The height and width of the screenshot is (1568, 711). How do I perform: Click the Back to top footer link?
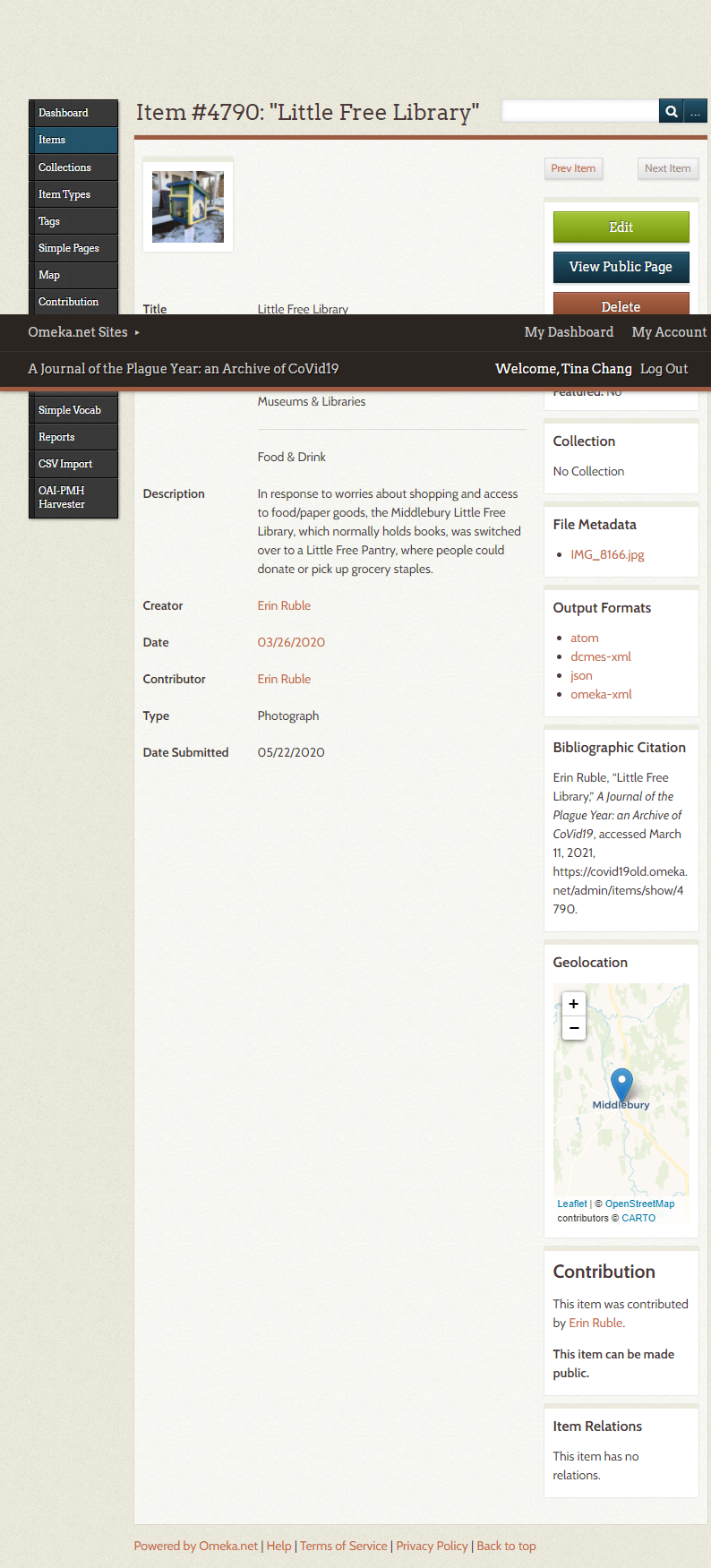506,1546
